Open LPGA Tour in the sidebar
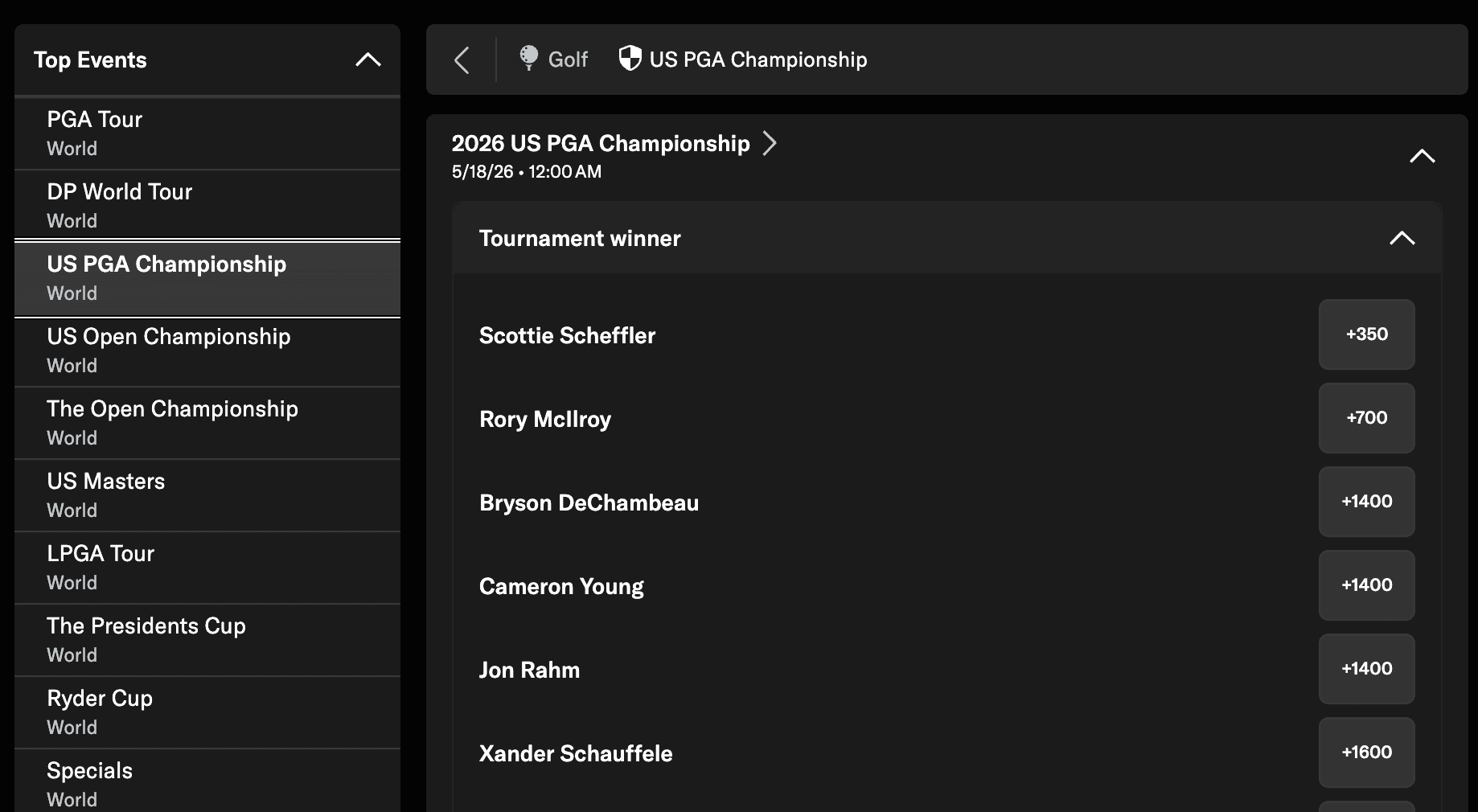1478x812 pixels. pos(207,568)
